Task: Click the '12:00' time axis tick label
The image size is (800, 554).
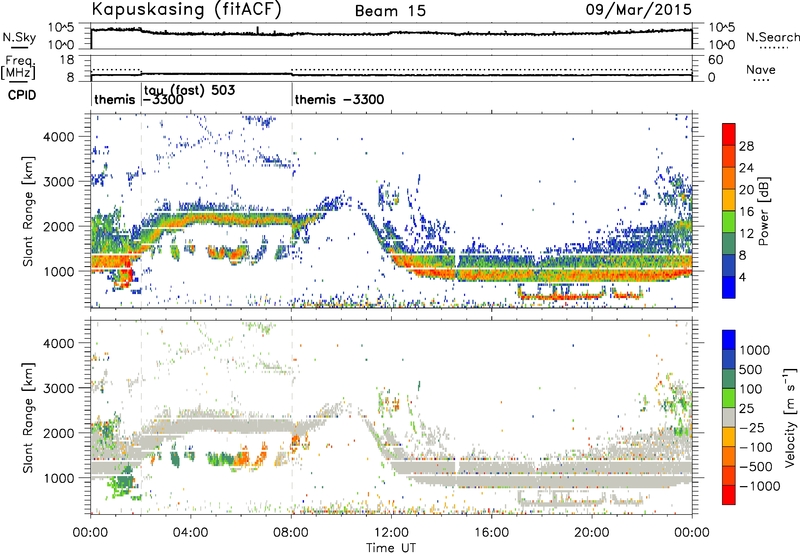Action: pyautogui.click(x=391, y=533)
